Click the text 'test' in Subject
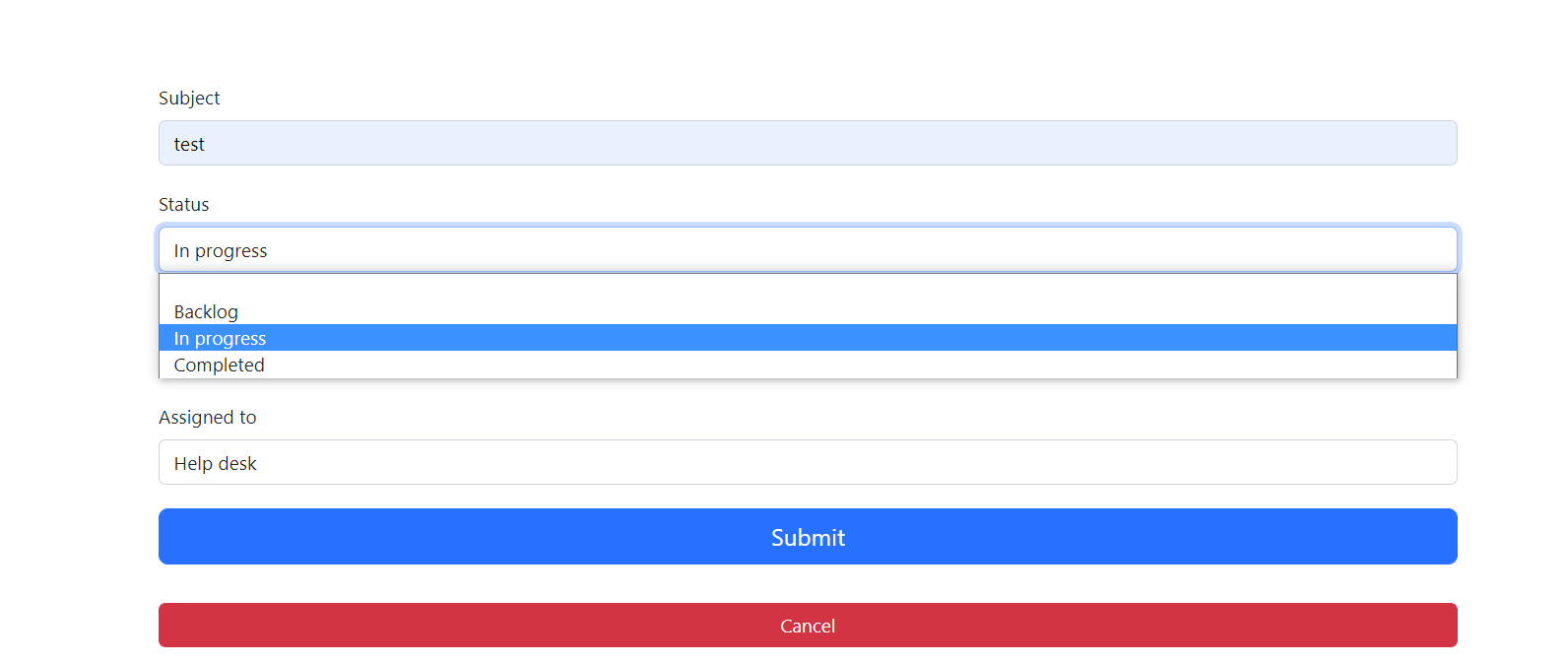Image resolution: width=1568 pixels, height=664 pixels. pos(190,144)
